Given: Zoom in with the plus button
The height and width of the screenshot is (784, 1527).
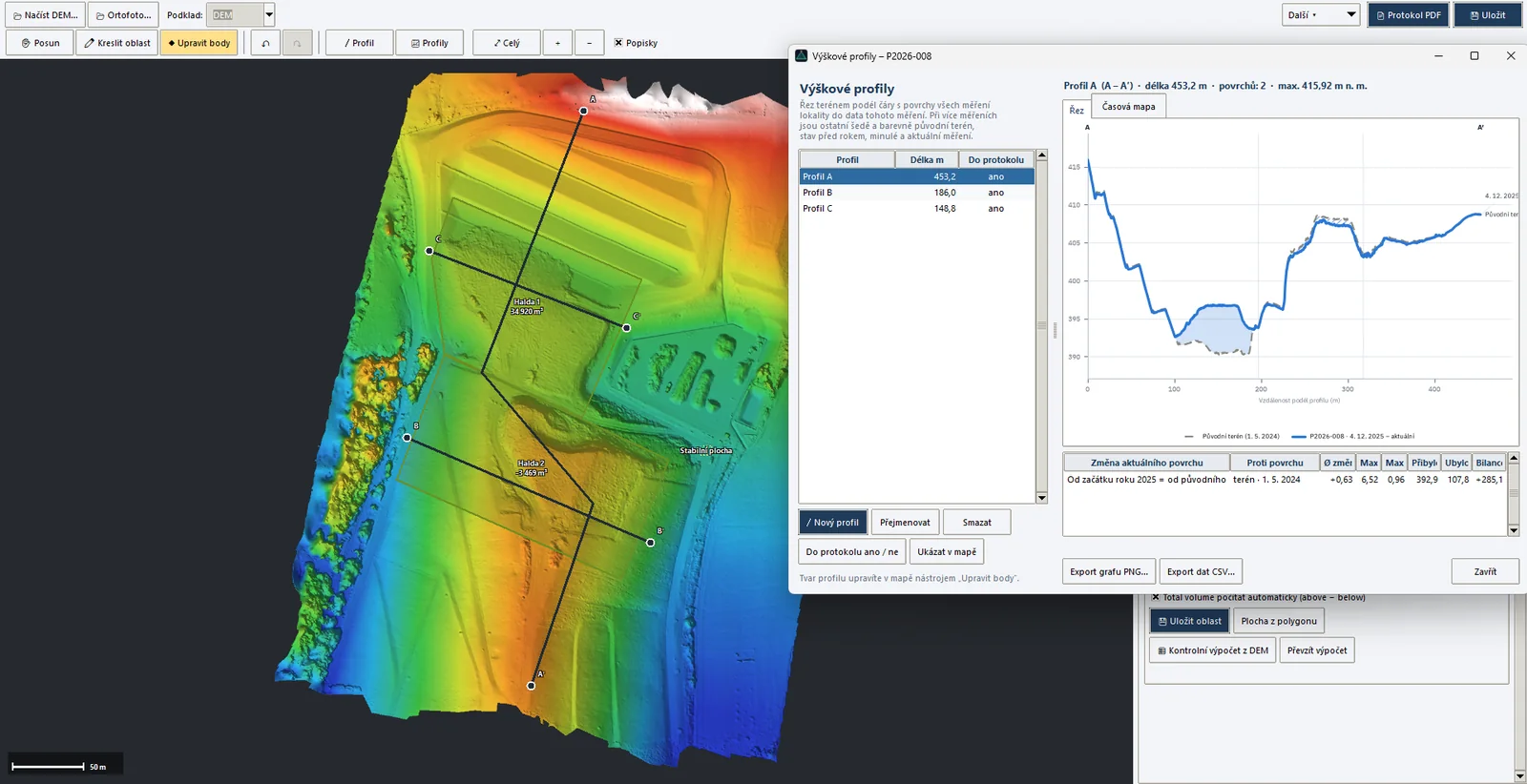Looking at the screenshot, I should (557, 43).
